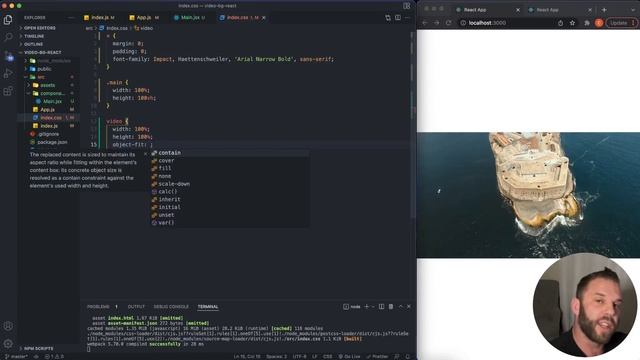Close the first React App browser tab
Screen dimensions: 640x360
[518, 10]
